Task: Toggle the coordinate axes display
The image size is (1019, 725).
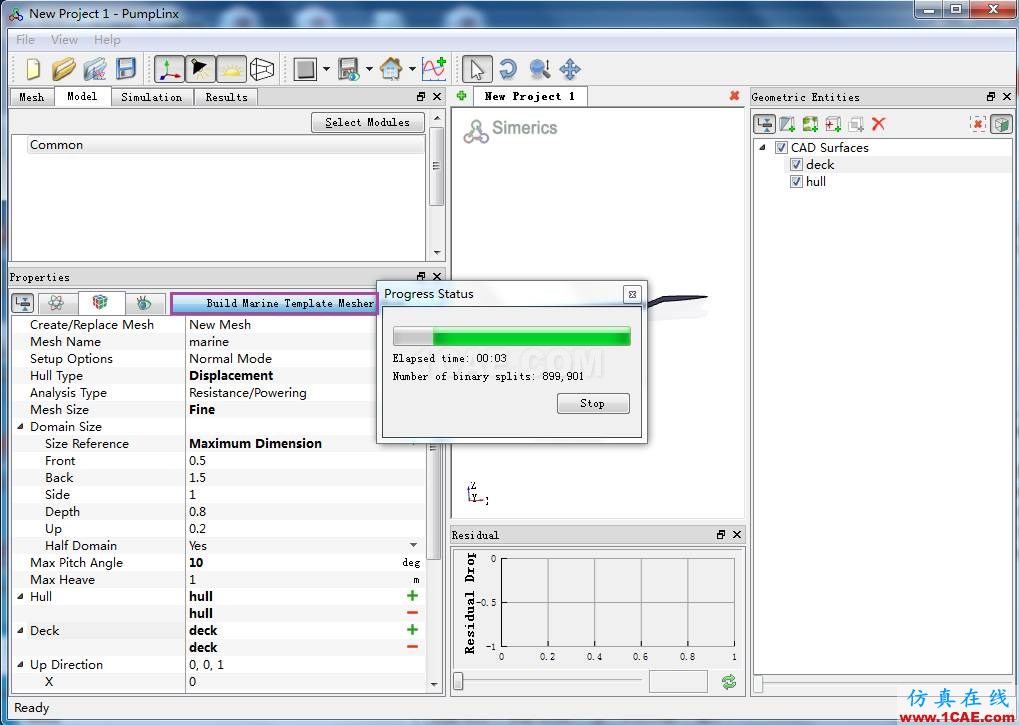Action: coord(169,69)
